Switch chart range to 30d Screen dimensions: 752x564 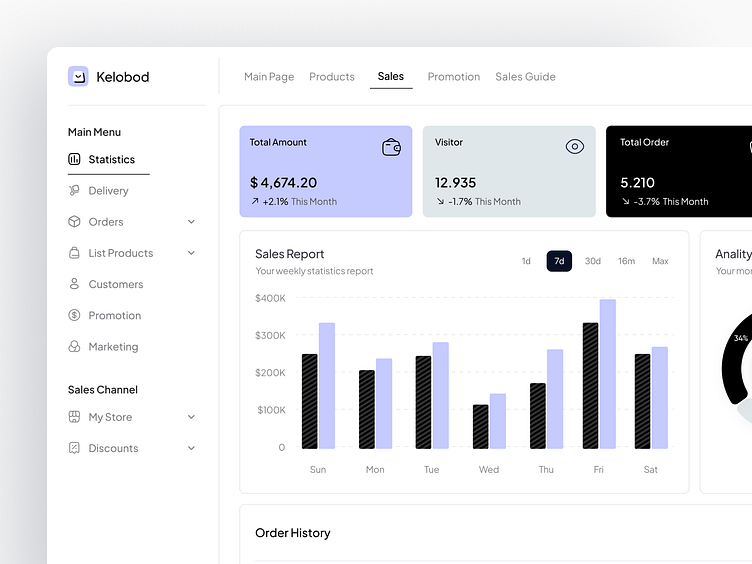[x=593, y=261]
